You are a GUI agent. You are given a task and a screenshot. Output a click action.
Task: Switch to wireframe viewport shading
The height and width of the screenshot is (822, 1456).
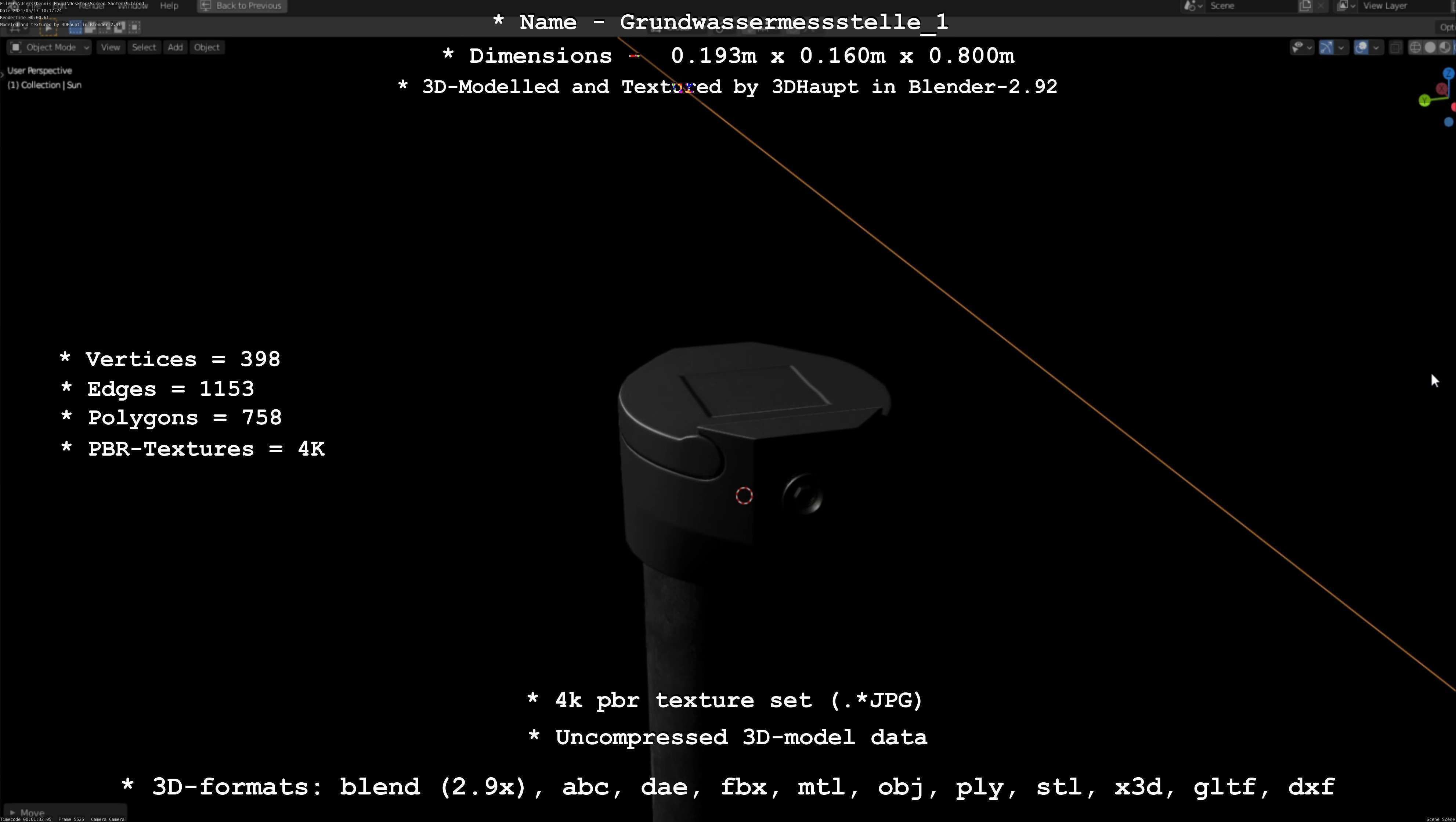click(x=1415, y=47)
